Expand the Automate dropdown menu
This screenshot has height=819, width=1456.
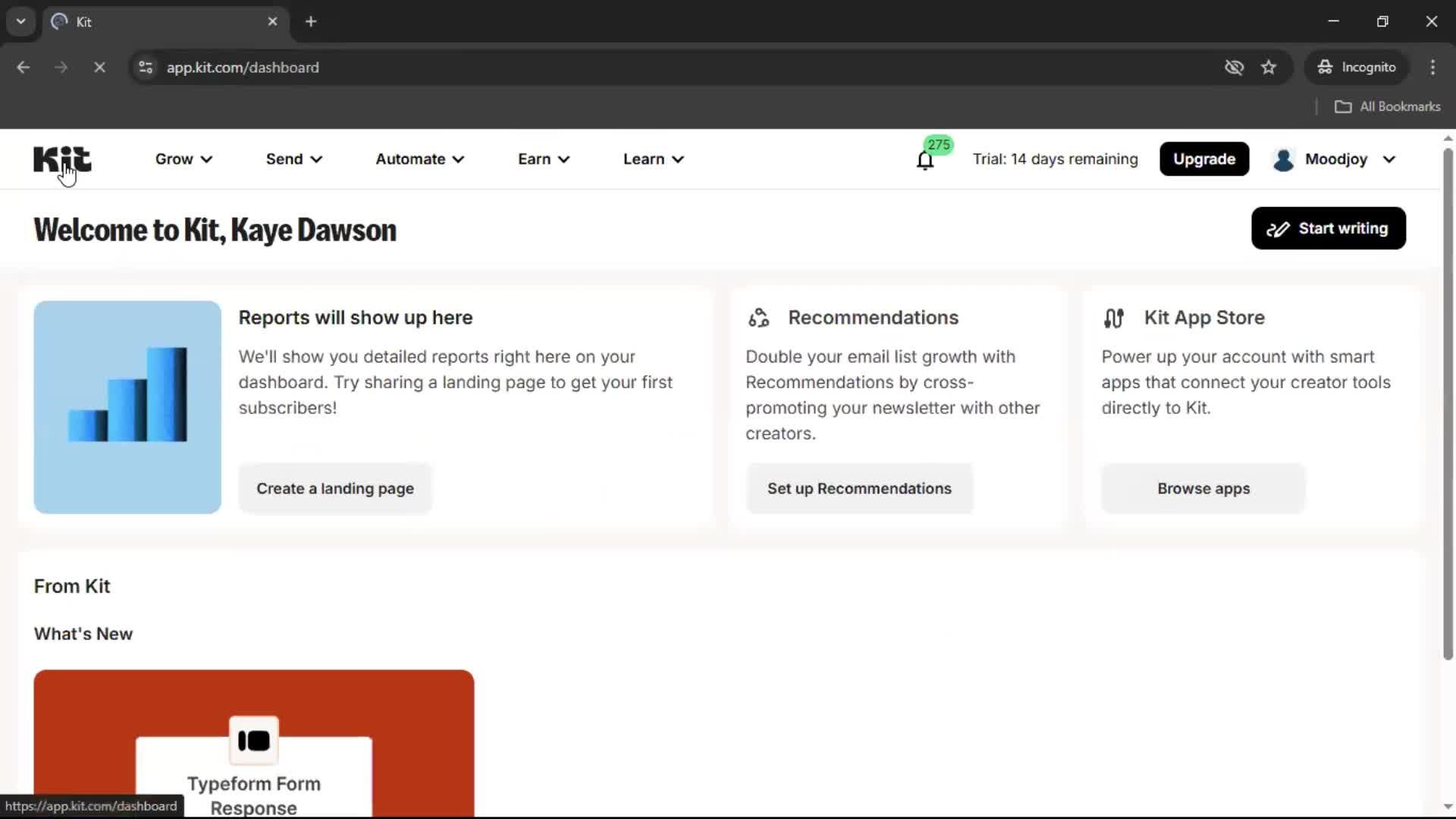419,159
